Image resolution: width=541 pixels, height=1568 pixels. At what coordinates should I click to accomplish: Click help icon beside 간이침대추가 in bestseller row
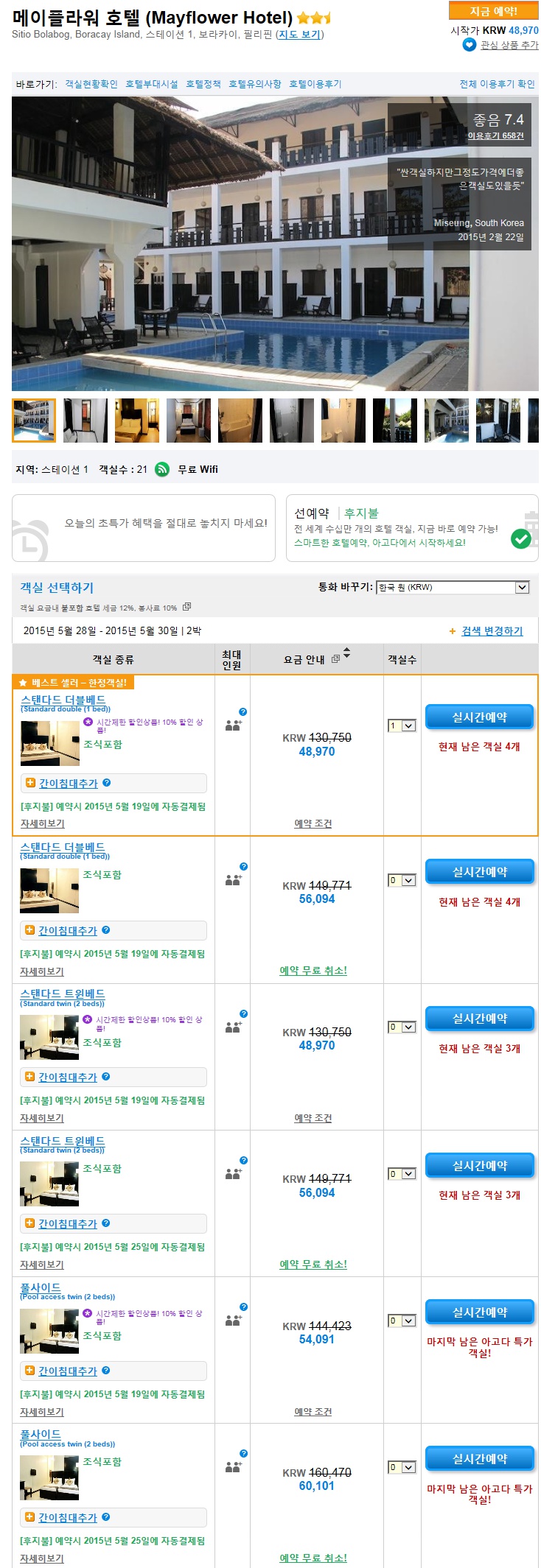tap(107, 782)
